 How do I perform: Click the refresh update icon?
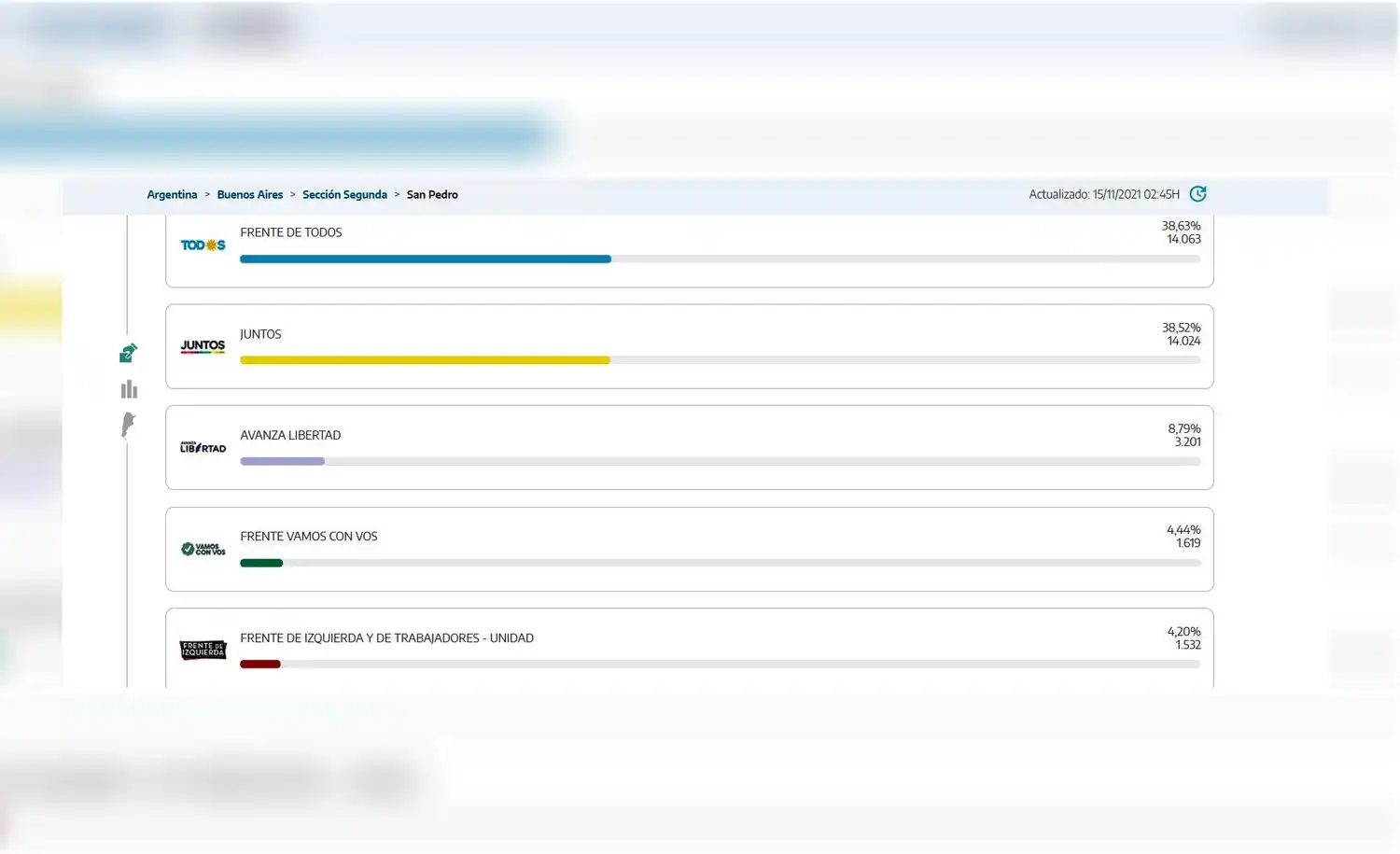click(1197, 194)
